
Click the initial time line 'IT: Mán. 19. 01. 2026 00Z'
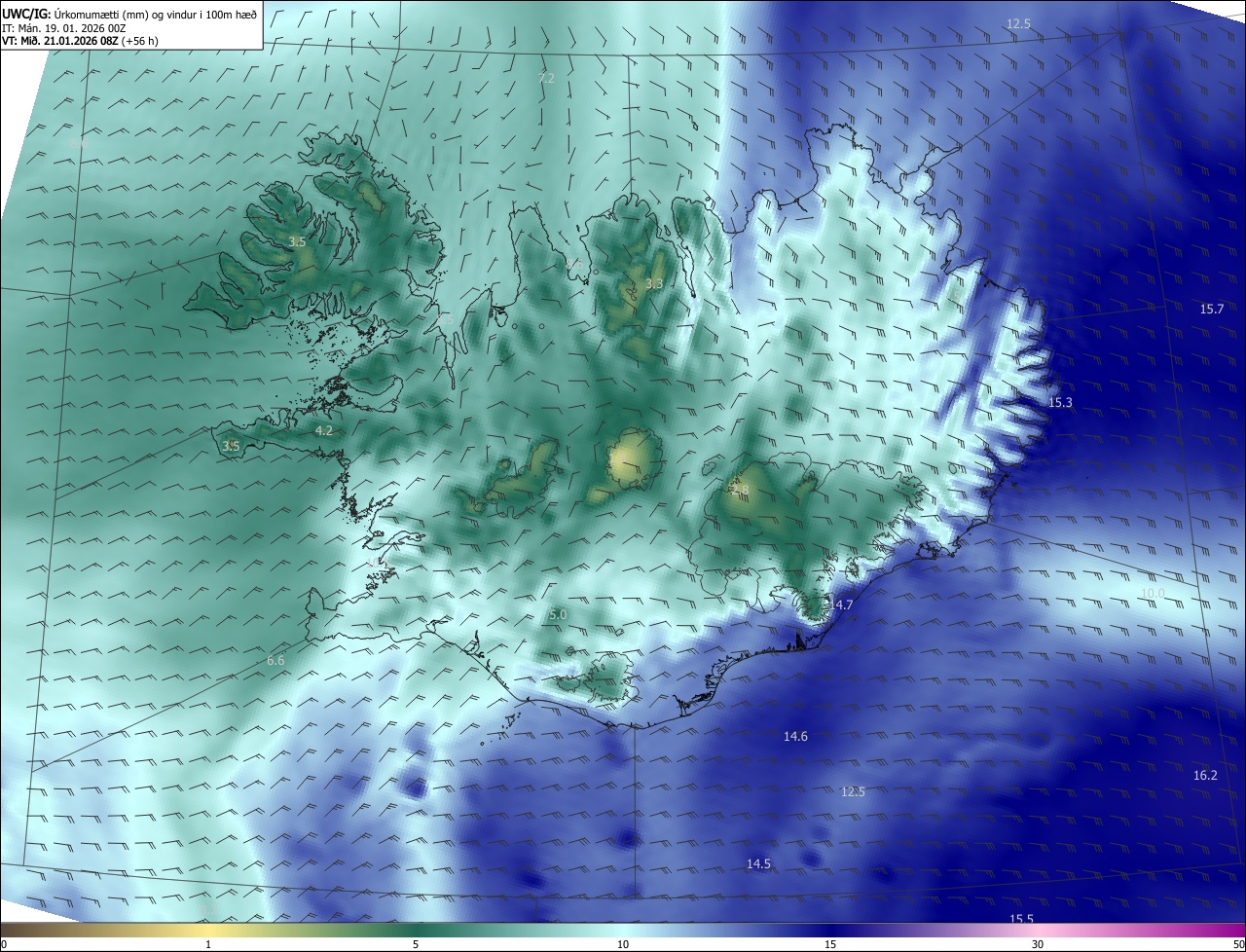tap(62, 28)
